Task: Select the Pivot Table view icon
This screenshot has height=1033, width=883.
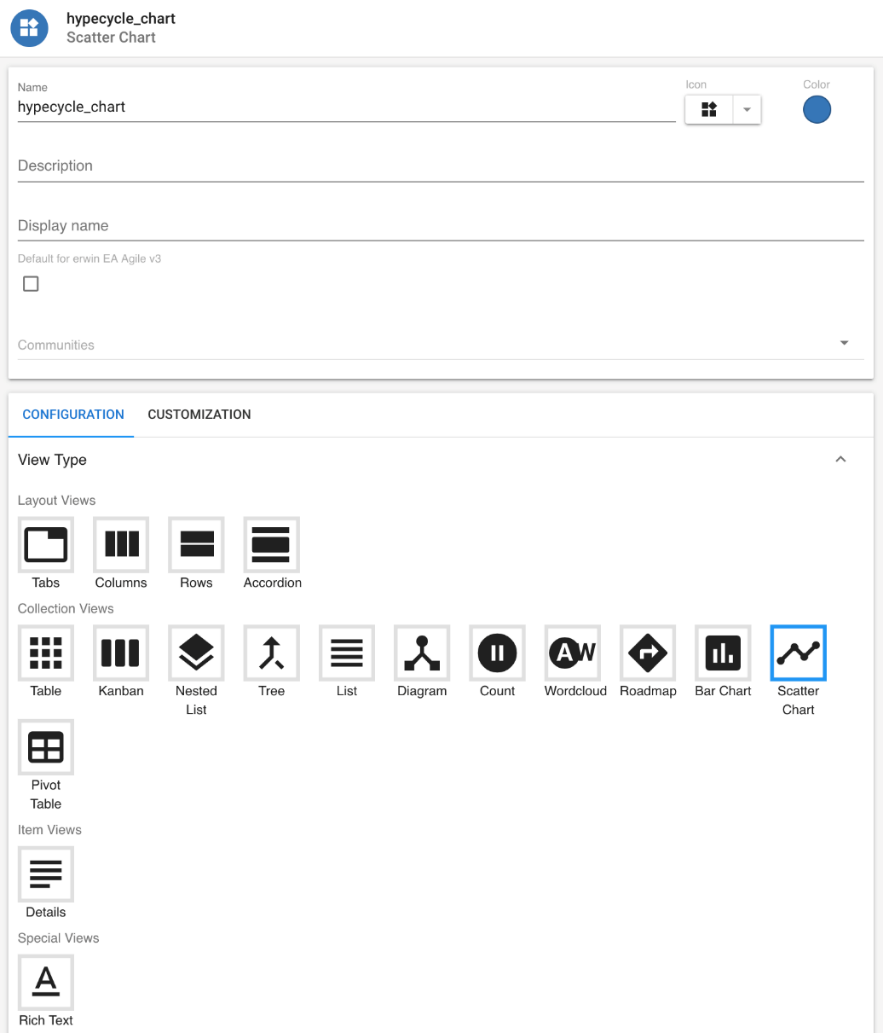Action: tap(45, 746)
